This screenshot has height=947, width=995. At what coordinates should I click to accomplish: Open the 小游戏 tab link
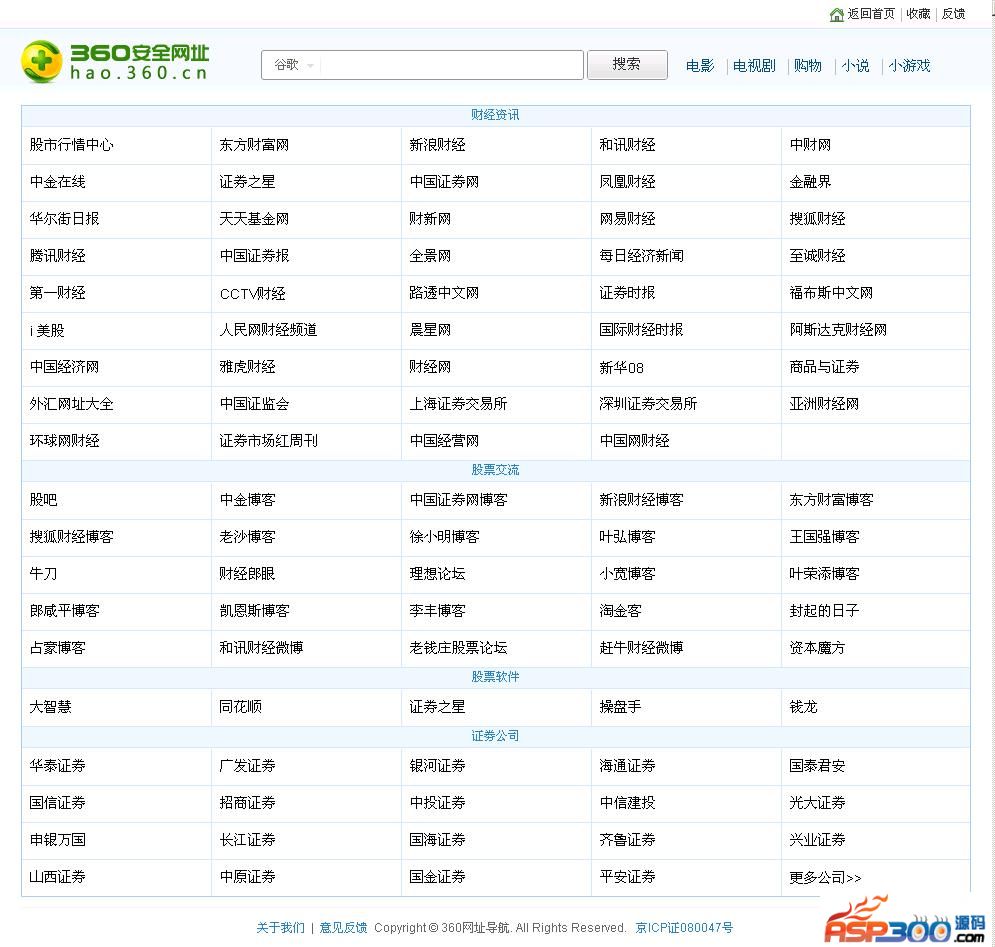[909, 66]
